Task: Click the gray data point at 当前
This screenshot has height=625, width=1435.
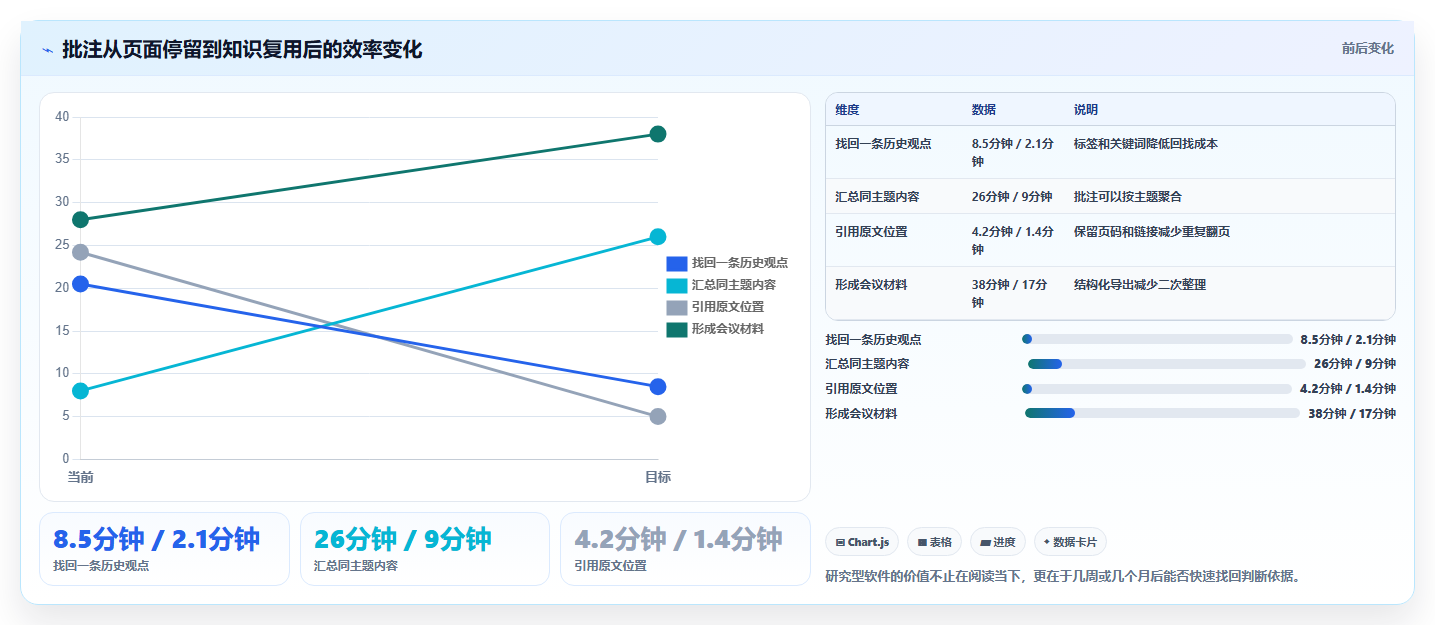Action: point(81,252)
